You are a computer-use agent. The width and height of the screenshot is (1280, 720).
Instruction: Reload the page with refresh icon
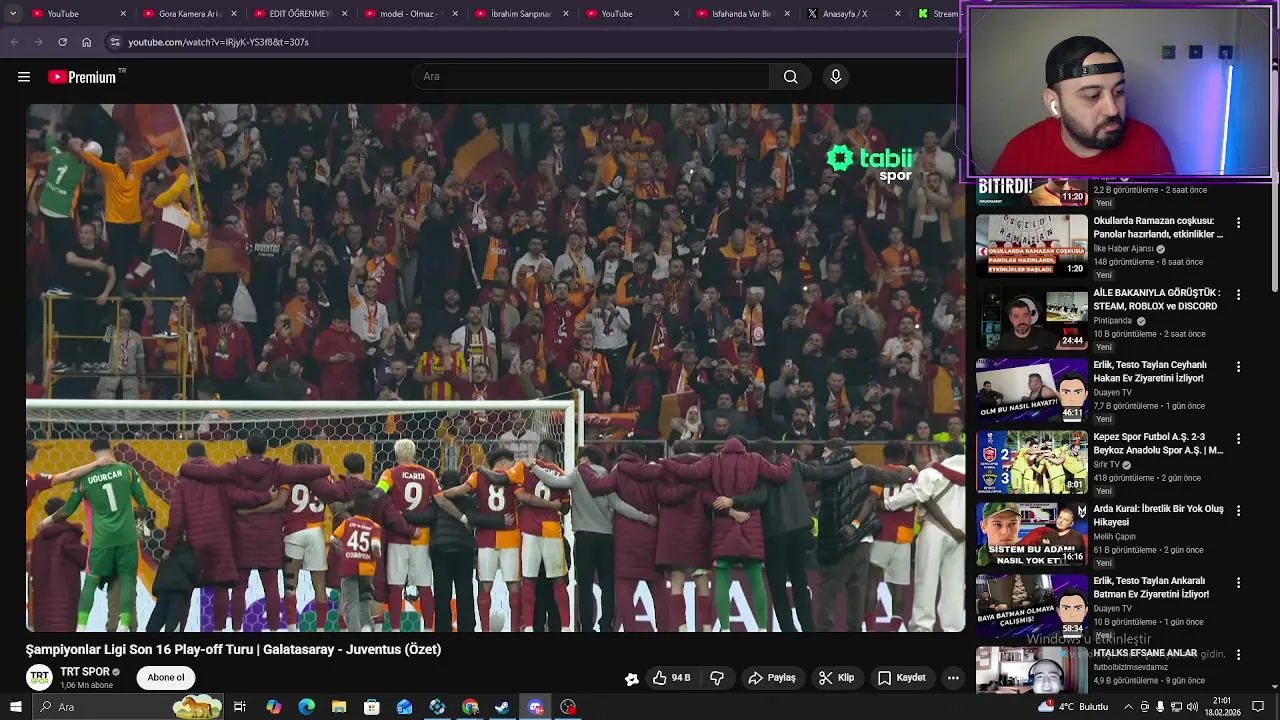click(x=62, y=42)
